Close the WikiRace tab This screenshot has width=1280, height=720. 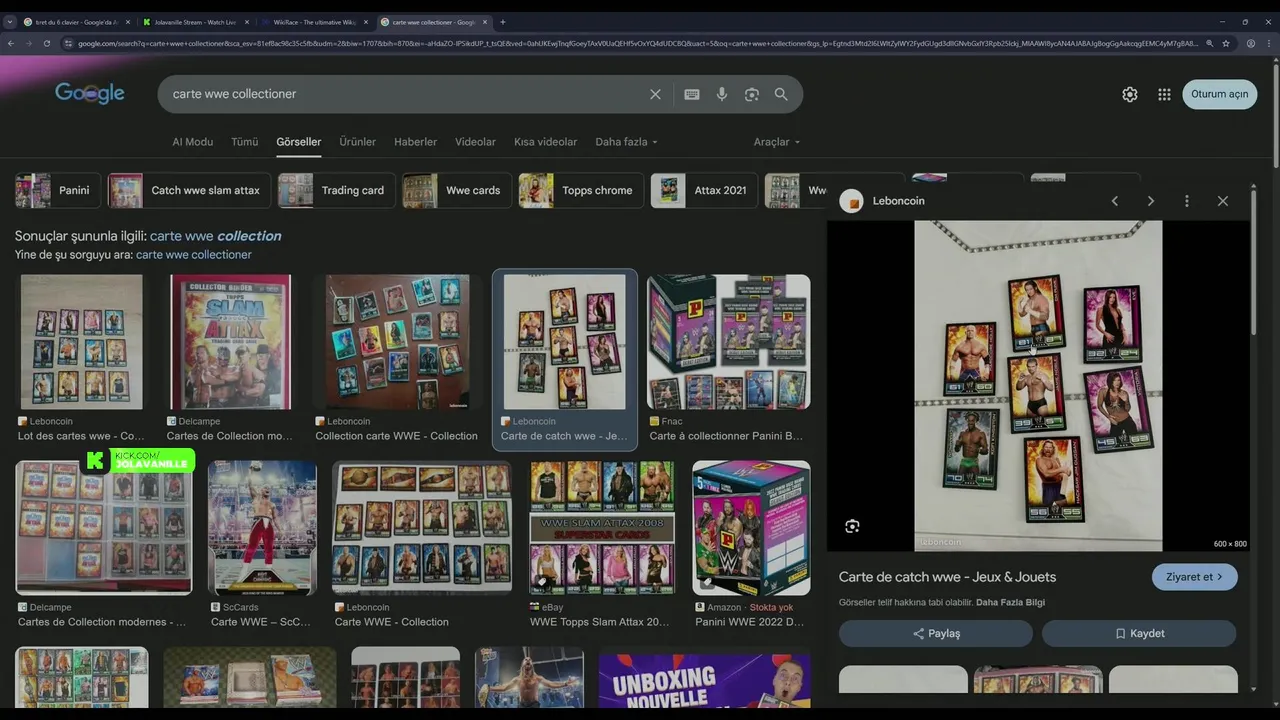(366, 22)
